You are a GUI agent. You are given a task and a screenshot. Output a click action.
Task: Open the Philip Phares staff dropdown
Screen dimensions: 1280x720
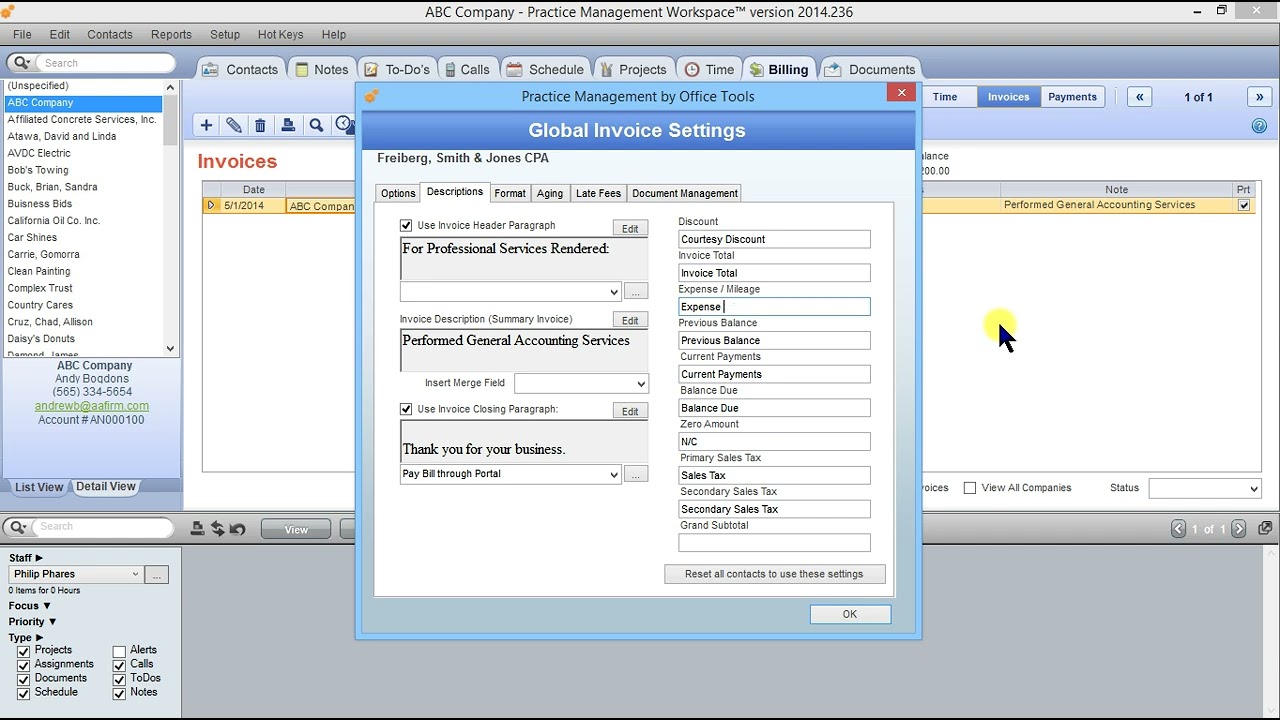coord(135,574)
